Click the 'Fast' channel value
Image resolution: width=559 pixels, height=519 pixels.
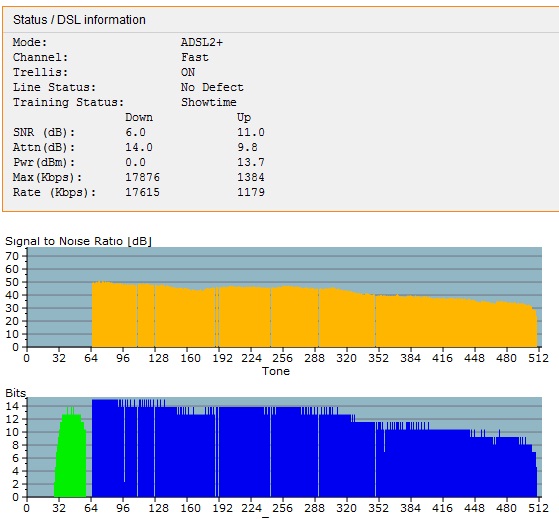[x=195, y=57]
